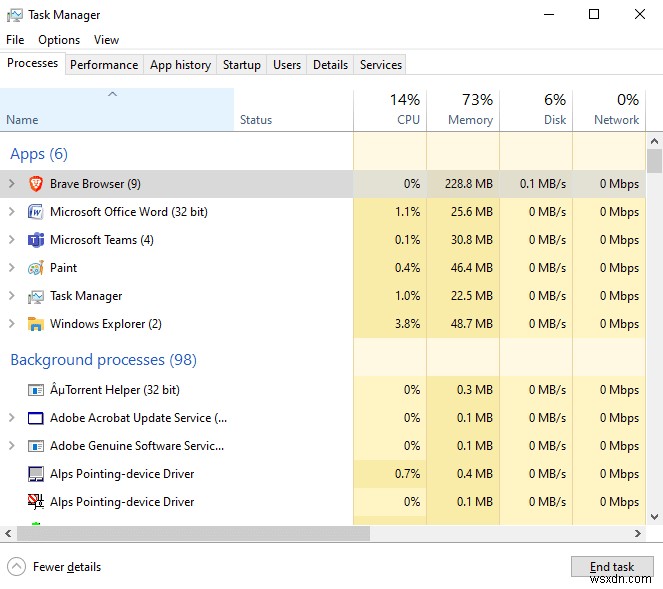Click the Microsoft Office Word icon
The height and width of the screenshot is (589, 663).
point(36,212)
